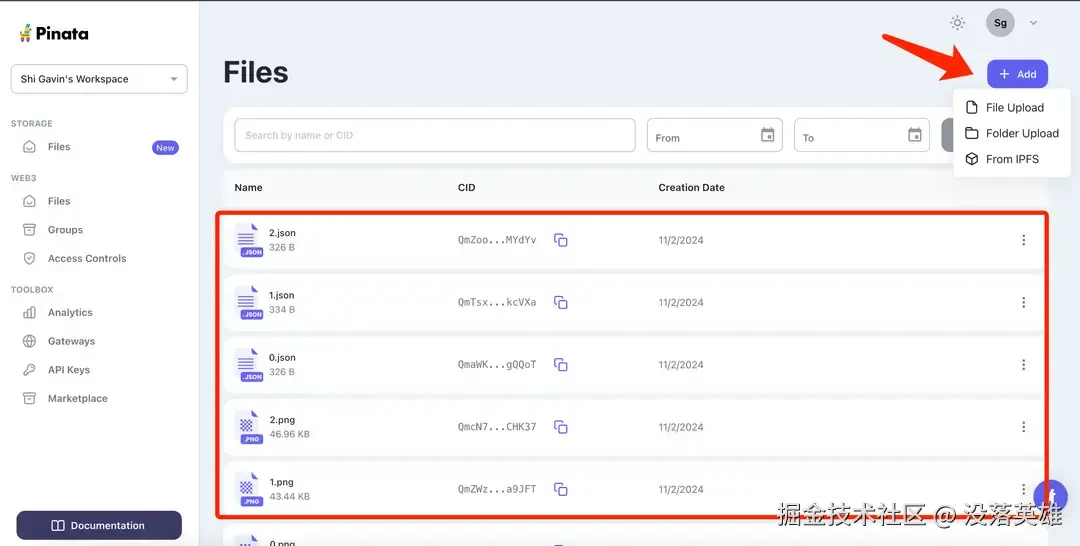Copy the CID of 0.json
Screen dimensions: 1080x546
(561, 365)
